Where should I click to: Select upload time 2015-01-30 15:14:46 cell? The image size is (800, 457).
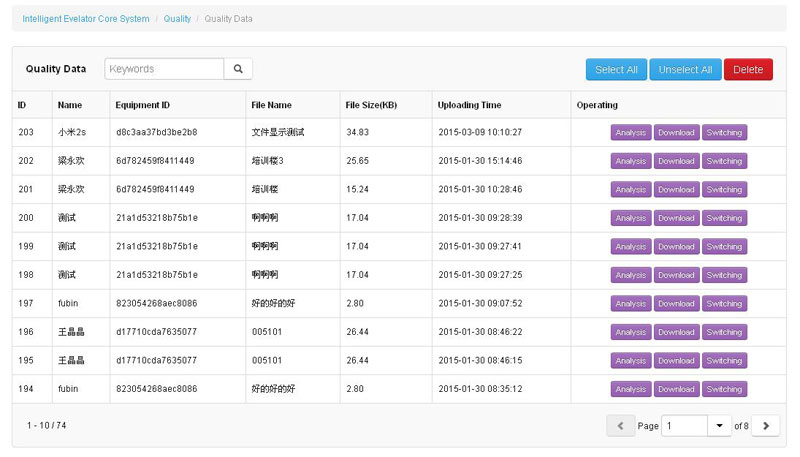(x=501, y=161)
